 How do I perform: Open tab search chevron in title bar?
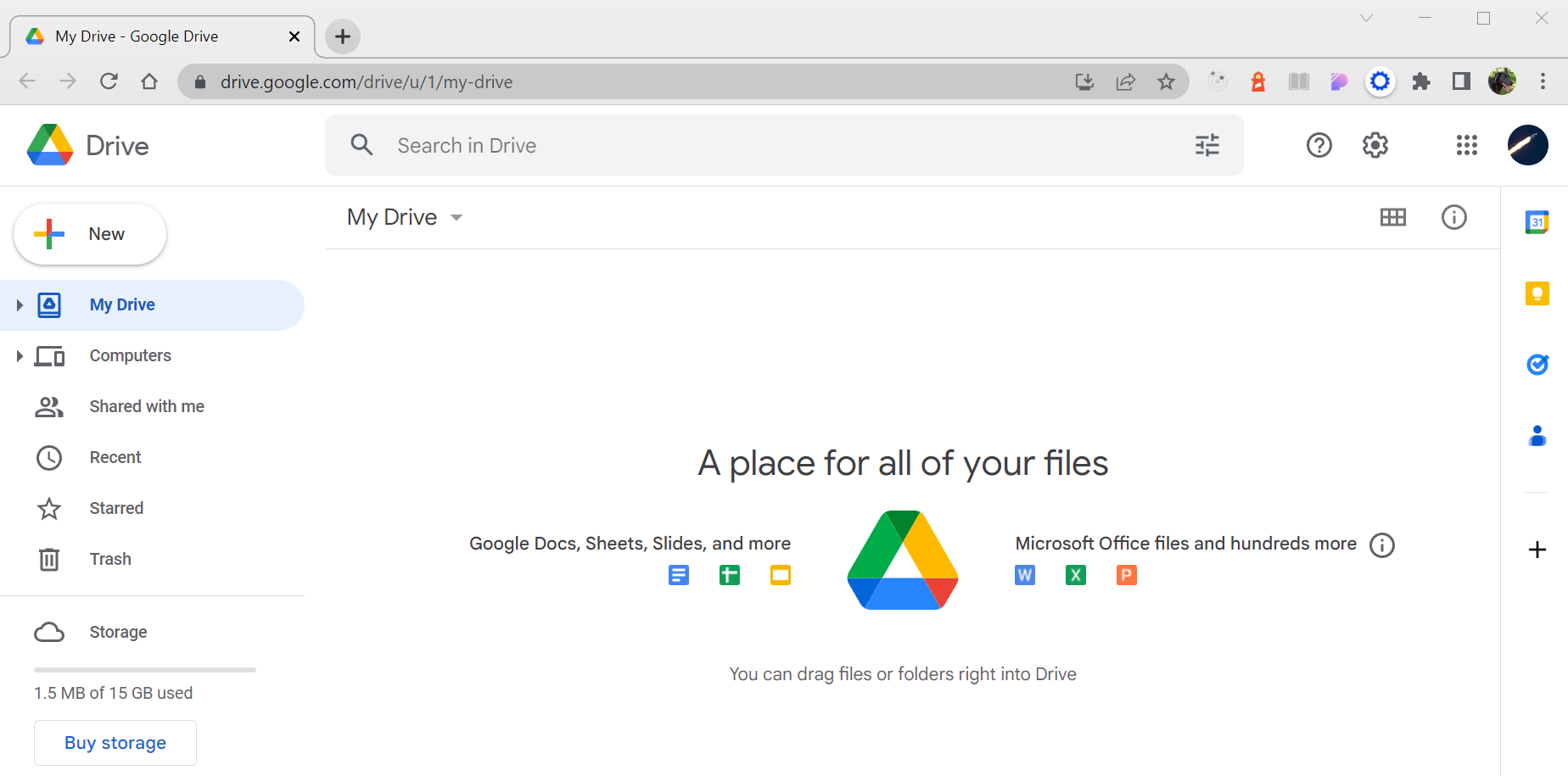[x=1366, y=18]
